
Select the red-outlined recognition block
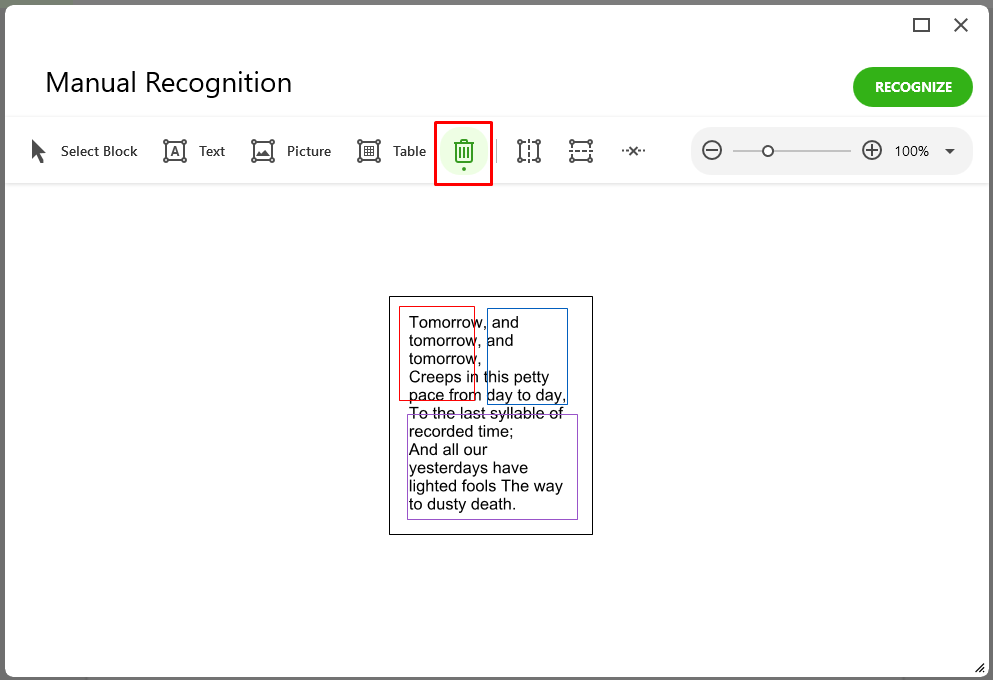tap(437, 353)
